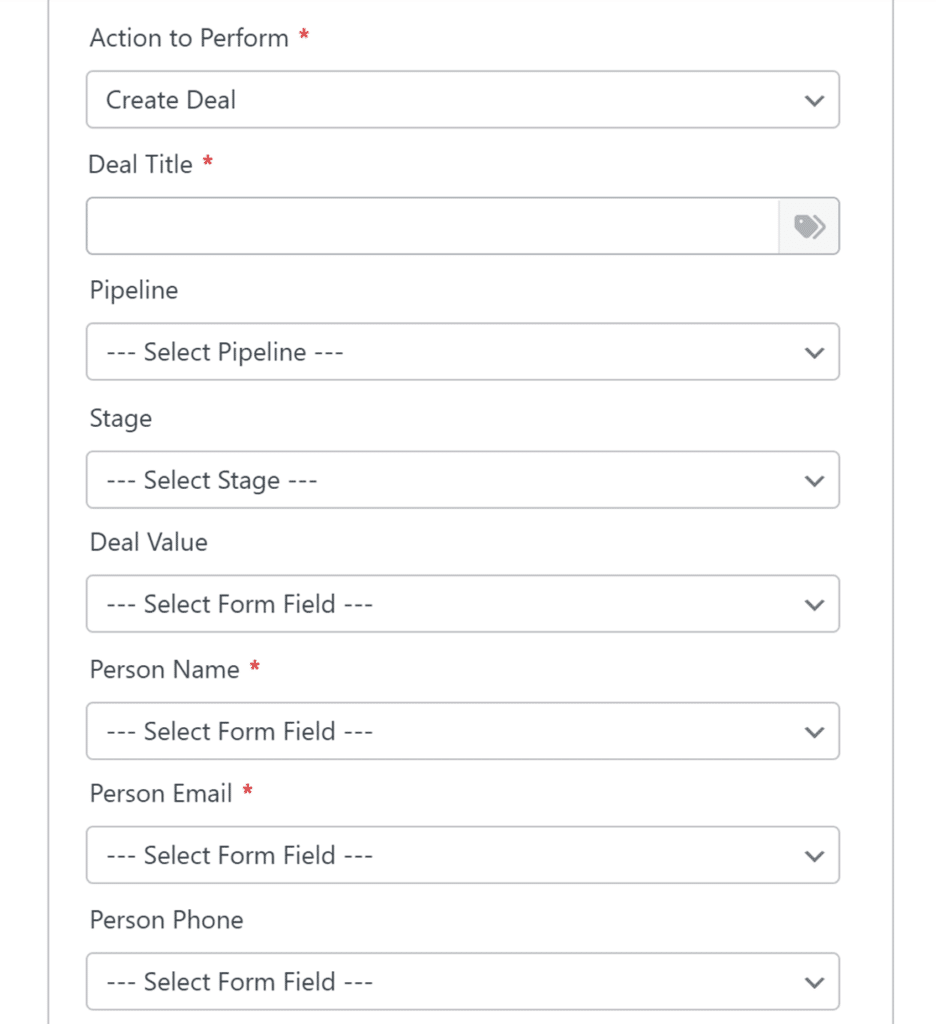The width and height of the screenshot is (936, 1024).
Task: Expand the Select Pipeline dropdown
Action: 462,352
